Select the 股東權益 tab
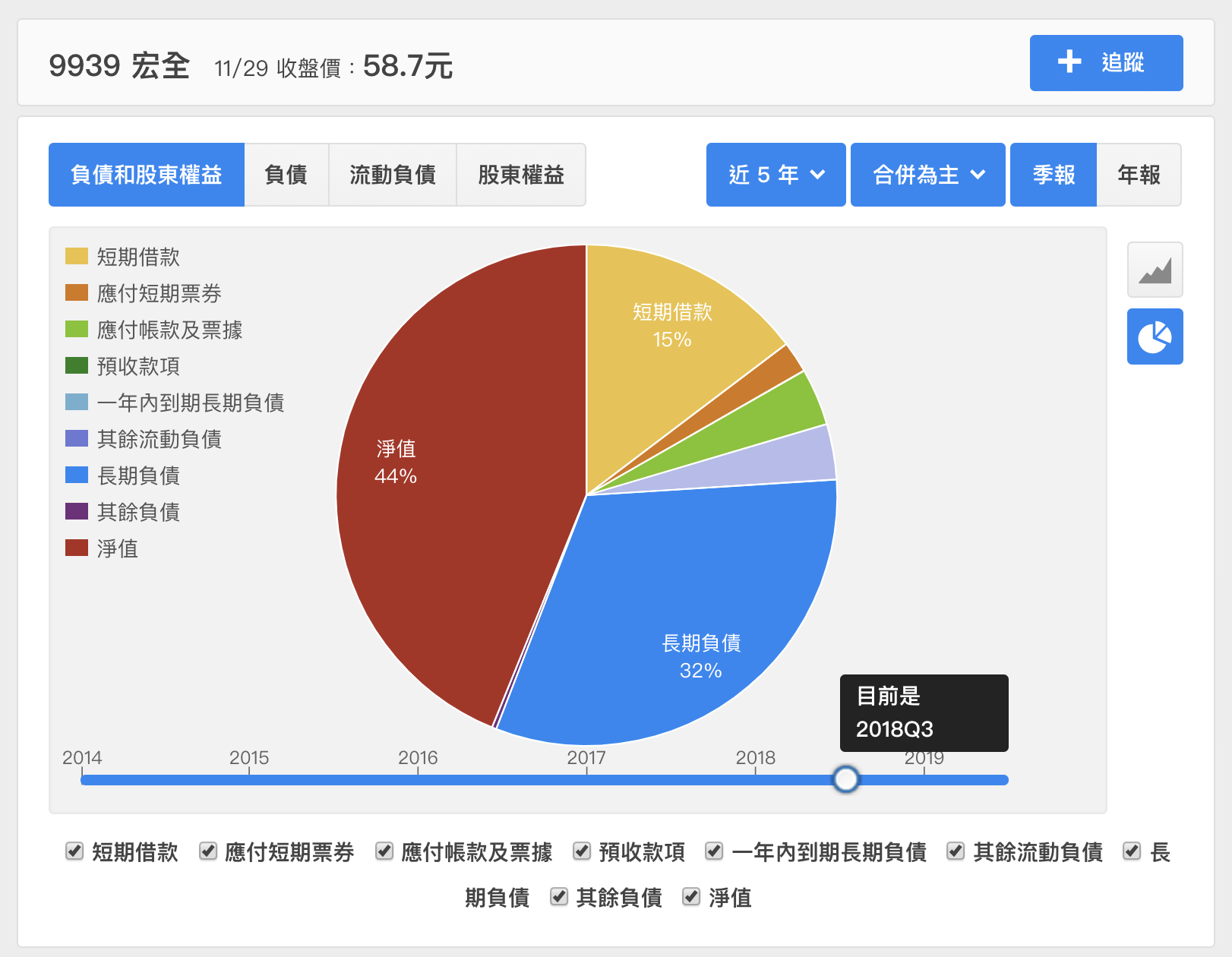The width and height of the screenshot is (1232, 957). pos(521,175)
